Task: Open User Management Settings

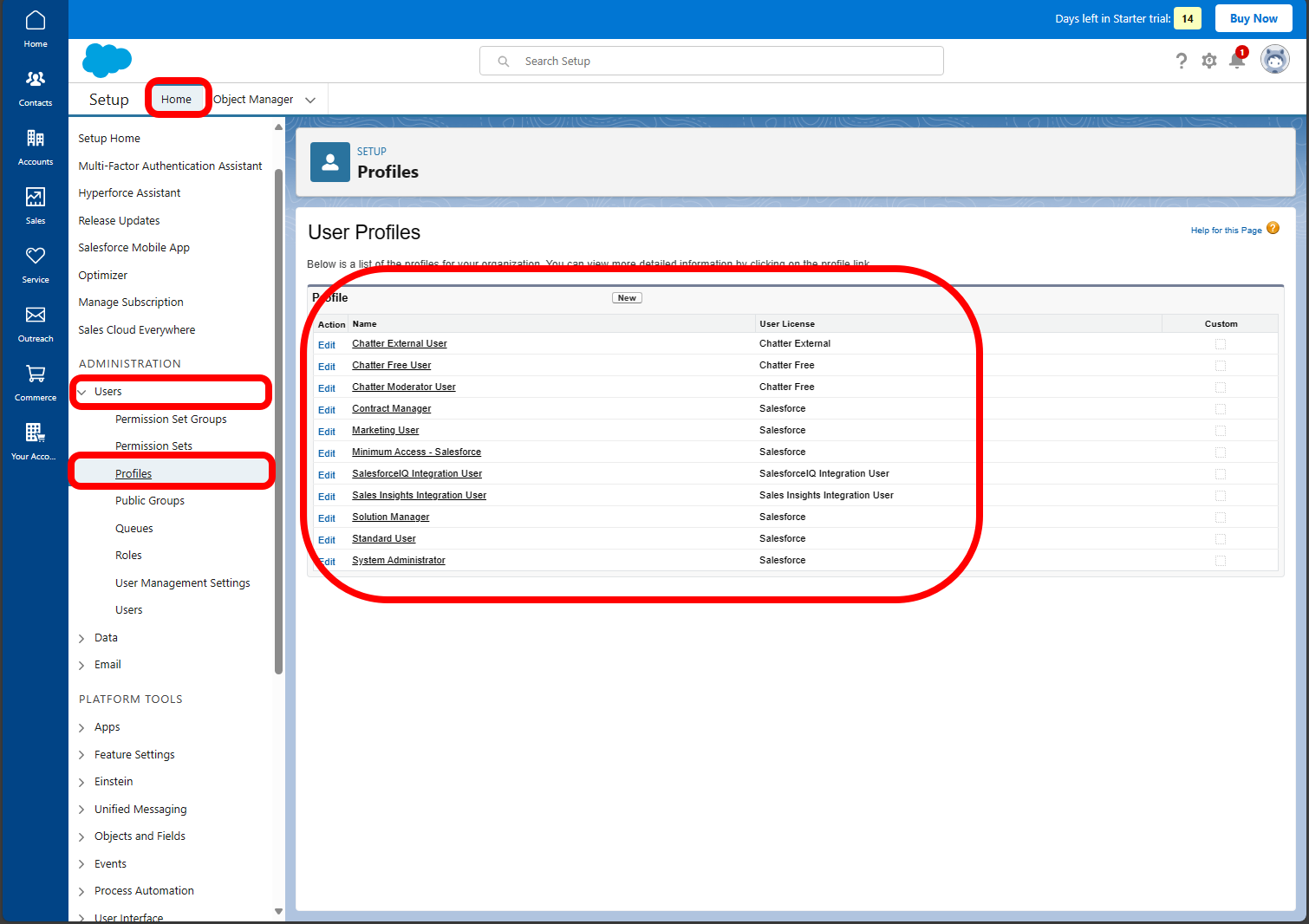Action: [x=183, y=582]
